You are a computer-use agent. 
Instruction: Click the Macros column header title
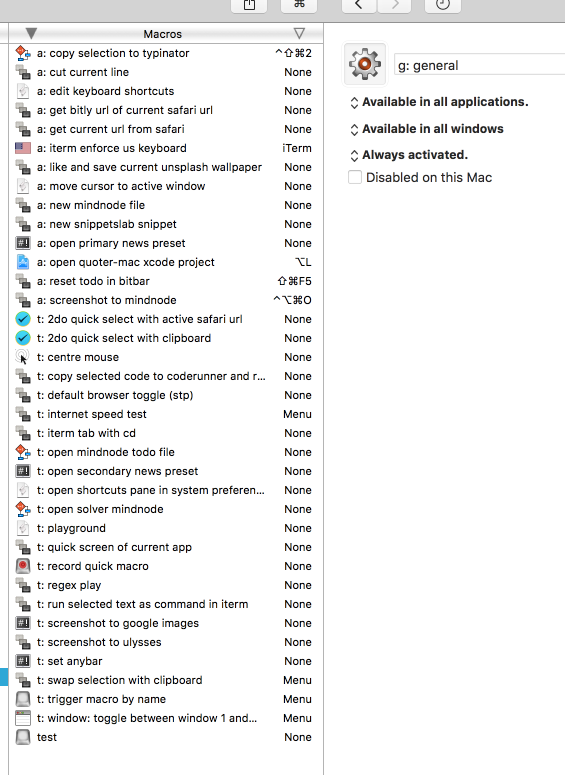(x=163, y=34)
